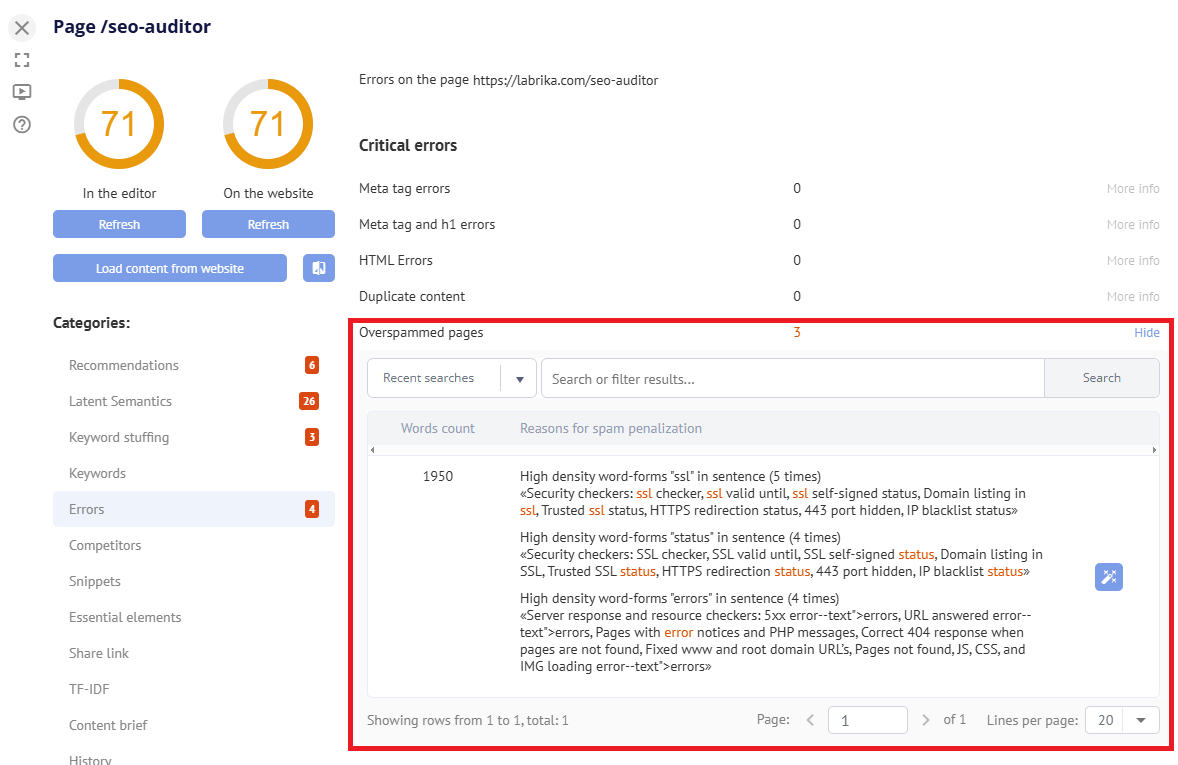Expand the Lines per page dropdown
The height and width of the screenshot is (765, 1178).
[x=1140, y=720]
